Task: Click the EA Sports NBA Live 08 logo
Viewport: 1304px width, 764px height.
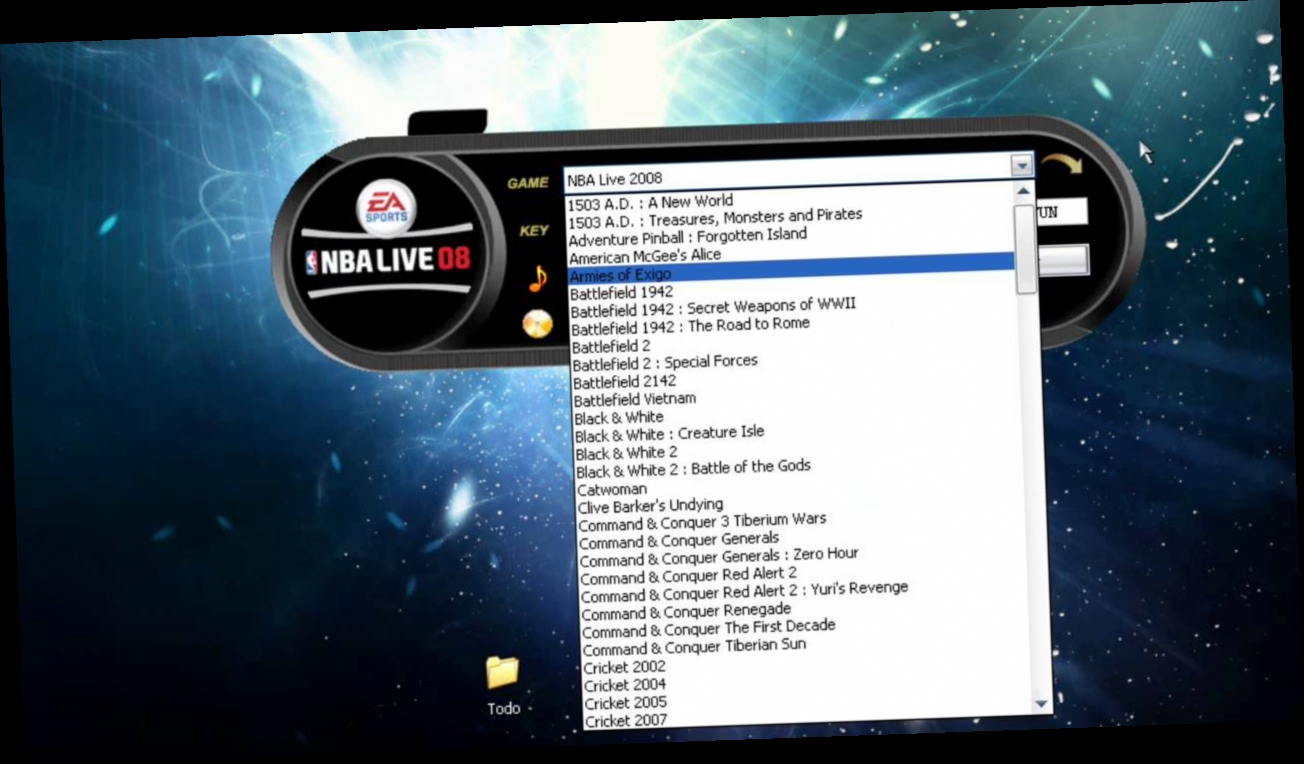Action: (388, 247)
